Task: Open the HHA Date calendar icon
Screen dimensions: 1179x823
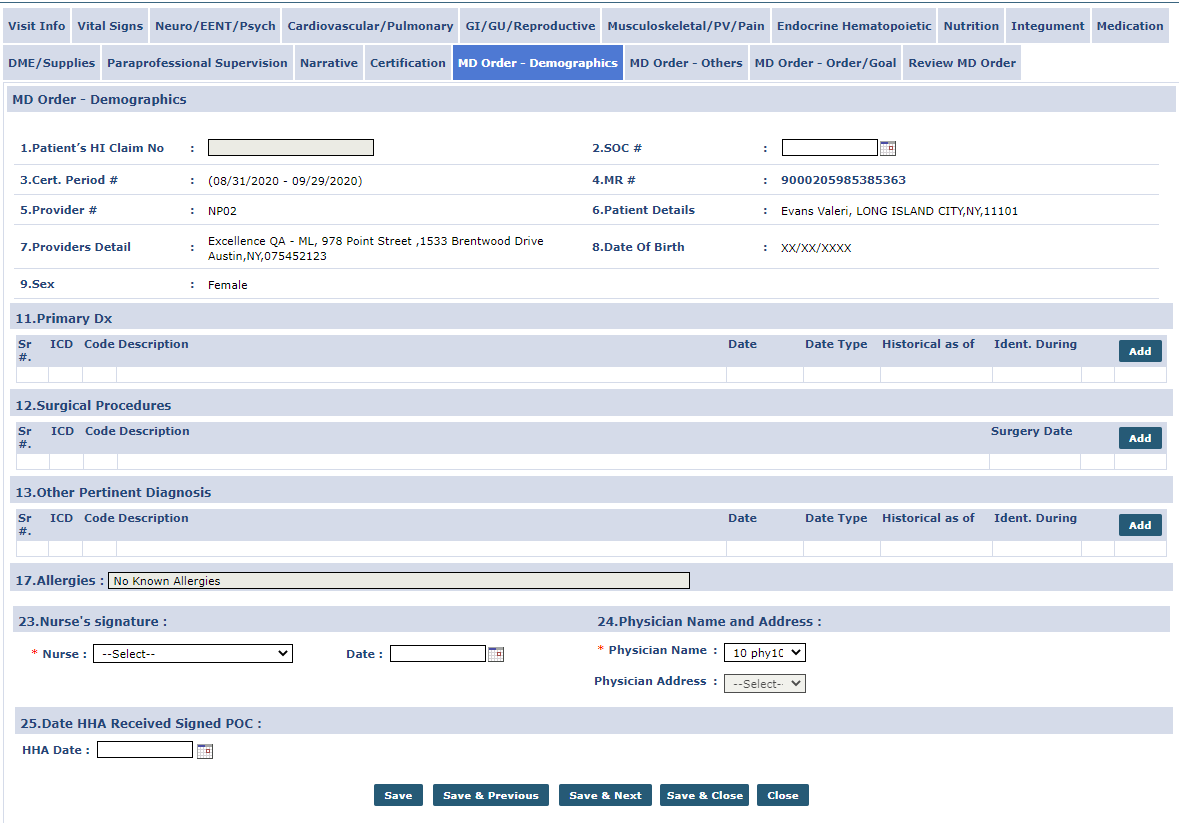Action: (205, 751)
